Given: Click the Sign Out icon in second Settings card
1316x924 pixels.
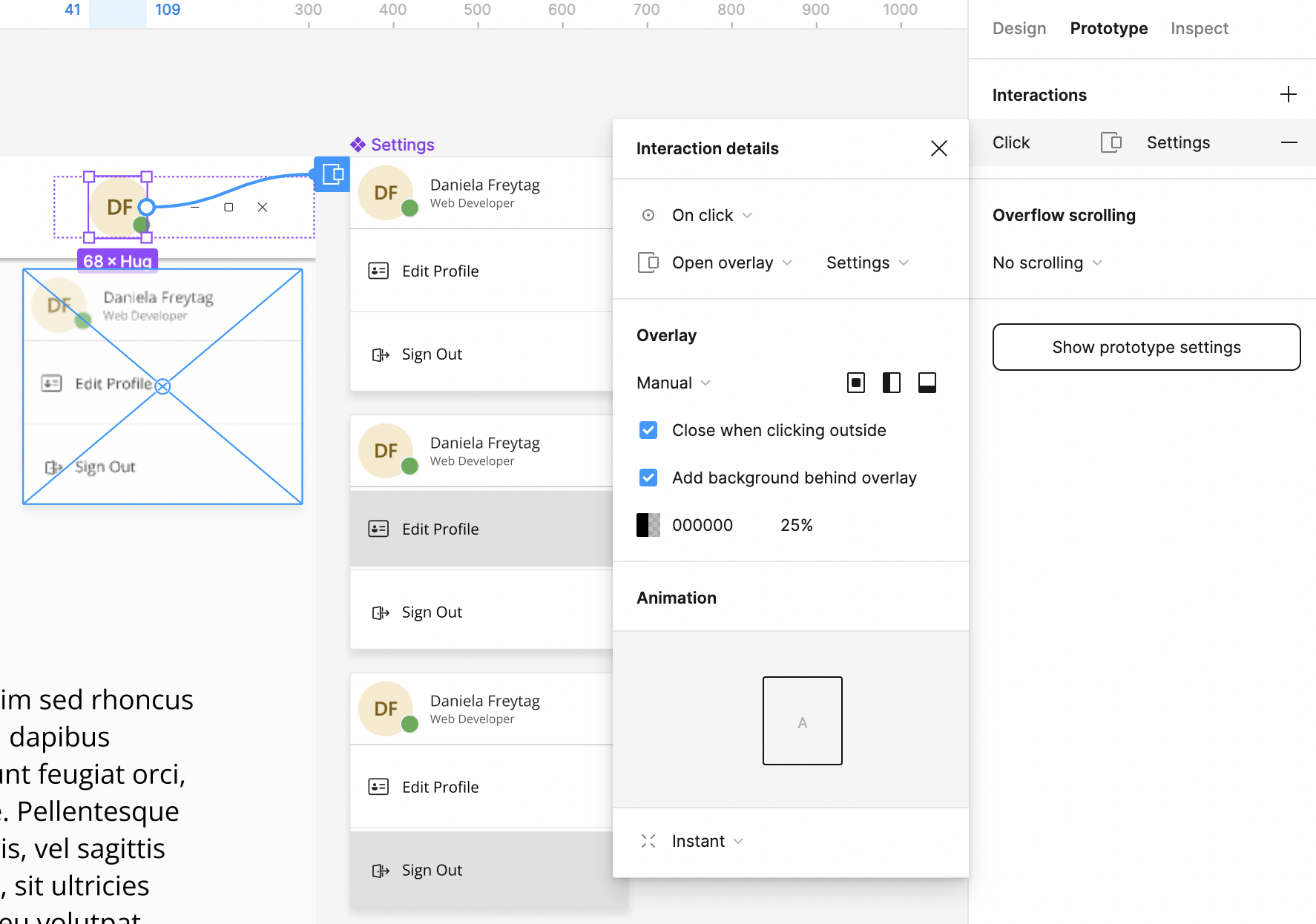Looking at the screenshot, I should pyautogui.click(x=381, y=613).
